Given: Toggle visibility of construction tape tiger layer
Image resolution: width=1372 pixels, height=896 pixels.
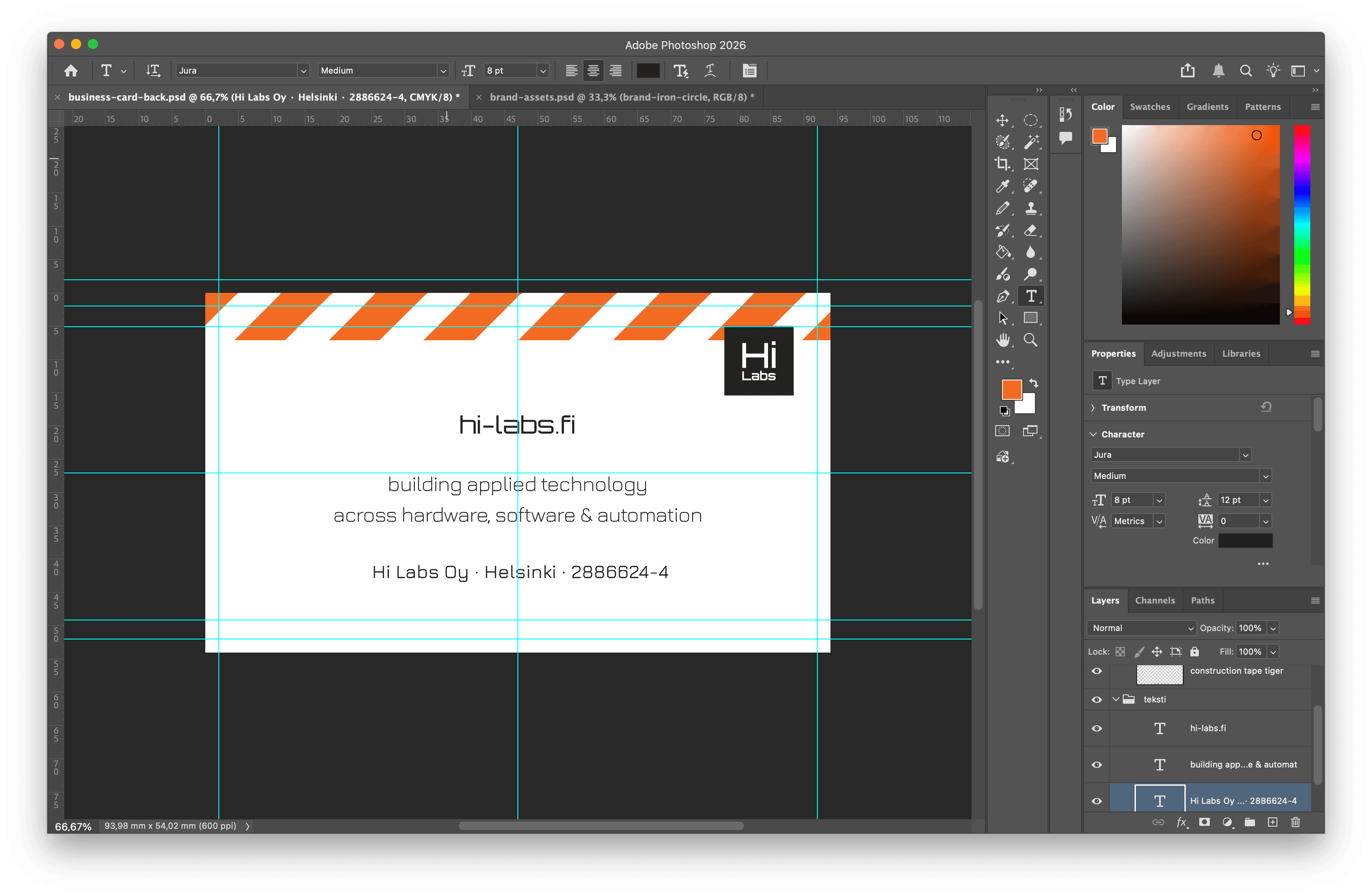Looking at the screenshot, I should pyautogui.click(x=1097, y=671).
